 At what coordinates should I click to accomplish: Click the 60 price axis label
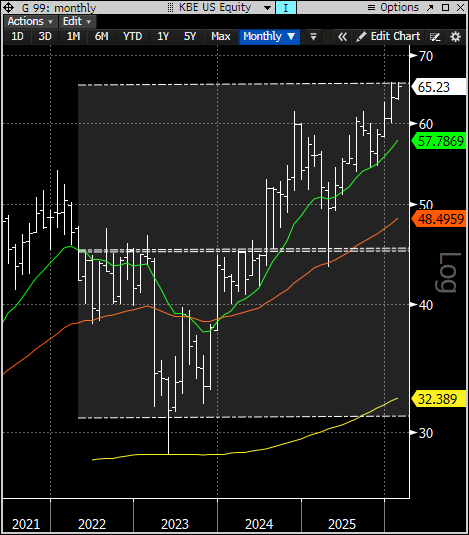pos(426,124)
